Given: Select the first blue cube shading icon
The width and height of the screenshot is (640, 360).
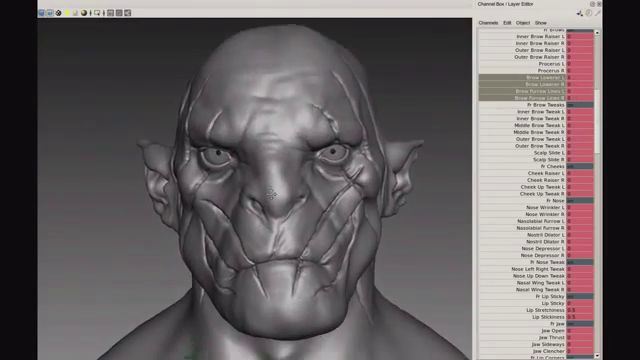Looking at the screenshot, I should [41, 13].
